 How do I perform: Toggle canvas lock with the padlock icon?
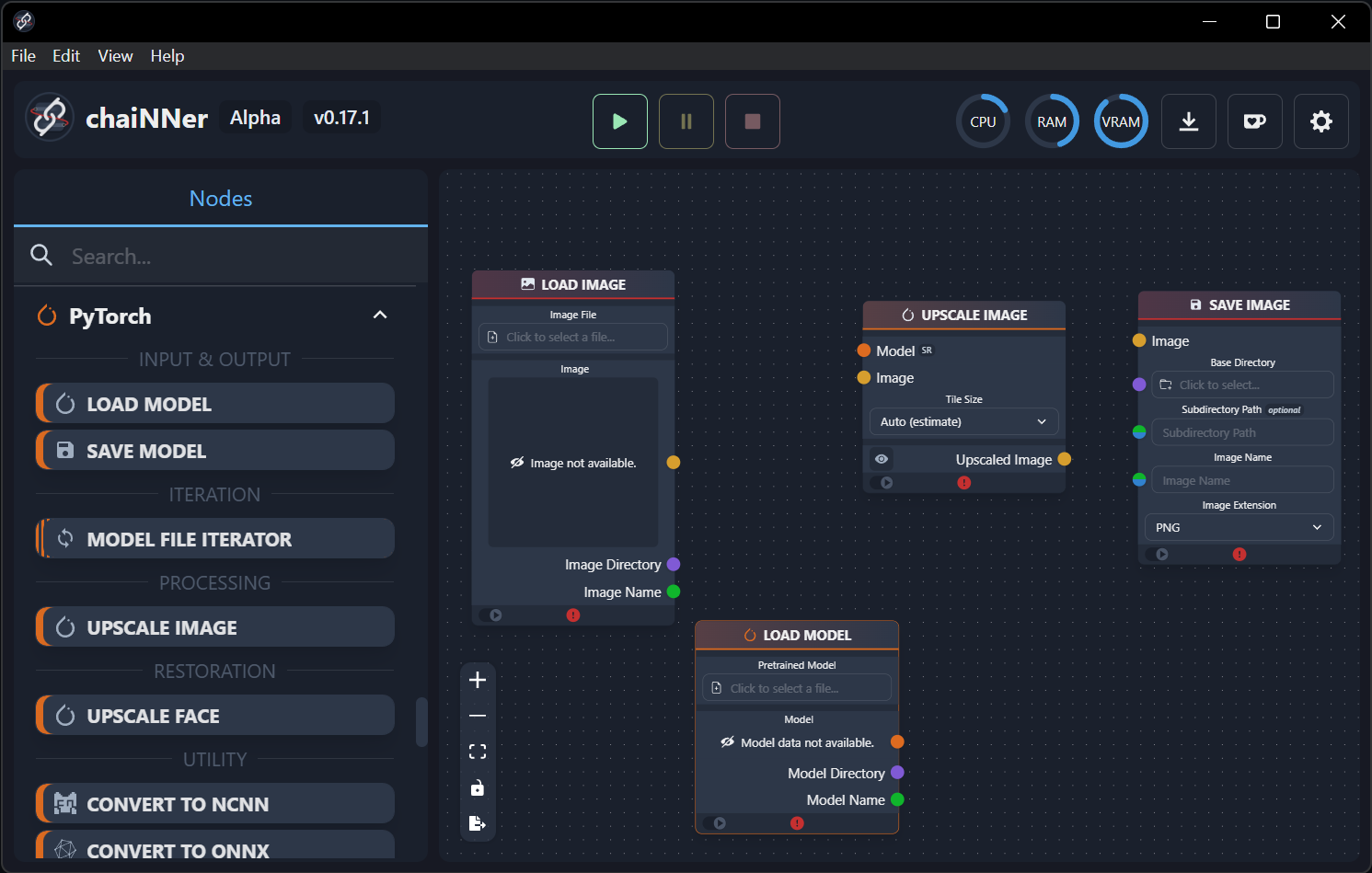click(x=478, y=787)
